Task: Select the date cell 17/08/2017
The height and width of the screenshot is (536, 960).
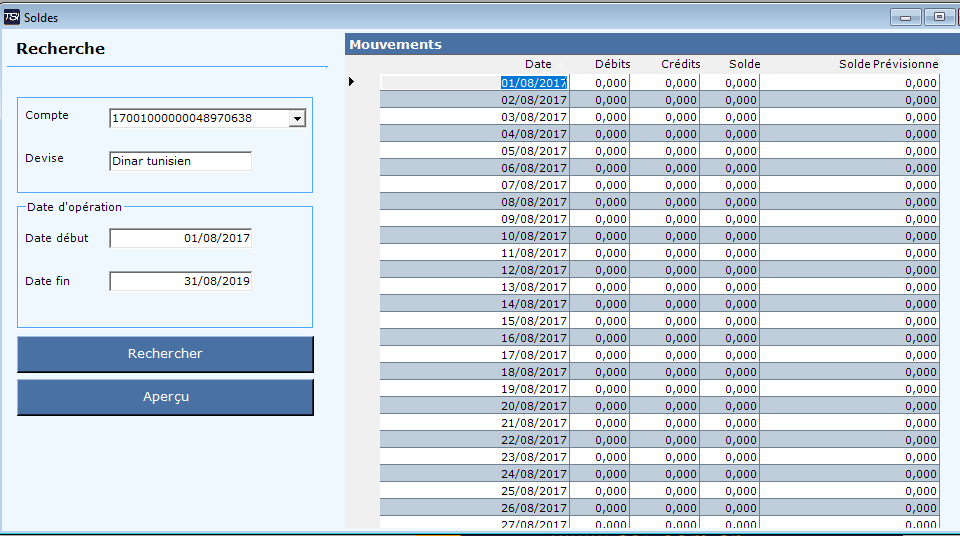Action: tap(474, 355)
